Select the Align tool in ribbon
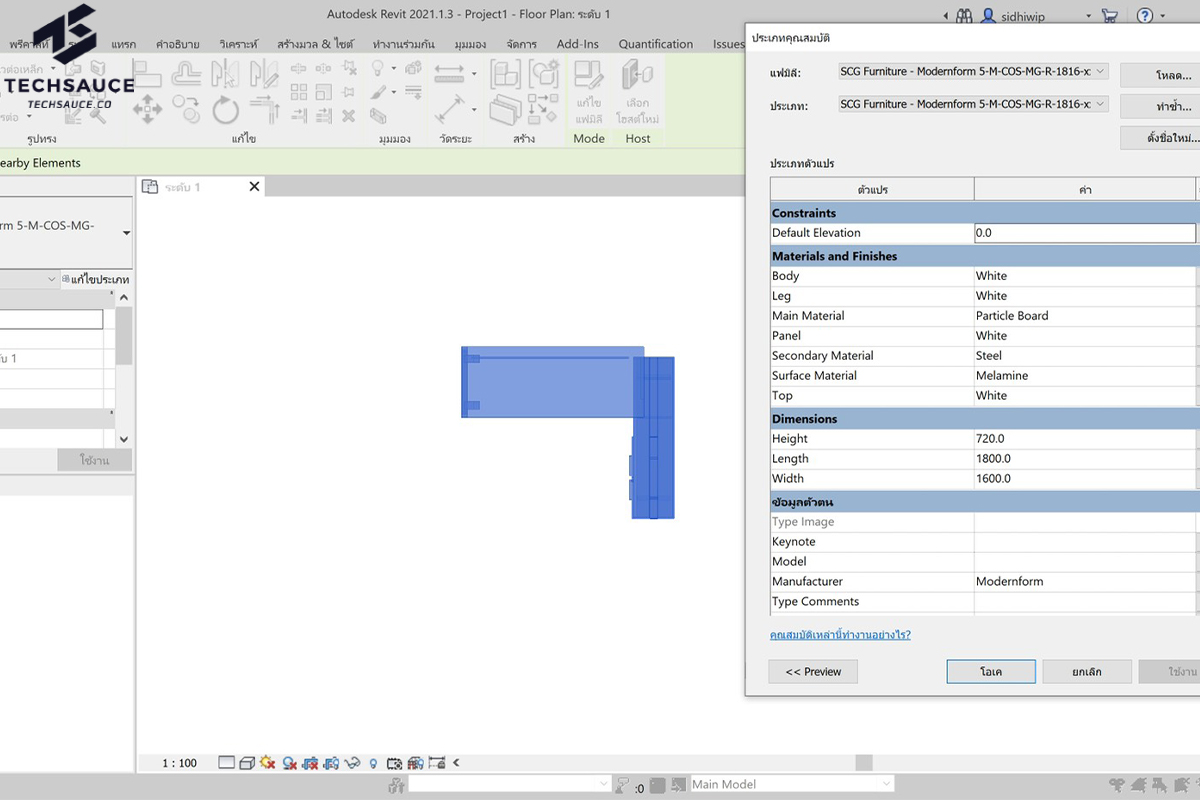 coord(148,72)
